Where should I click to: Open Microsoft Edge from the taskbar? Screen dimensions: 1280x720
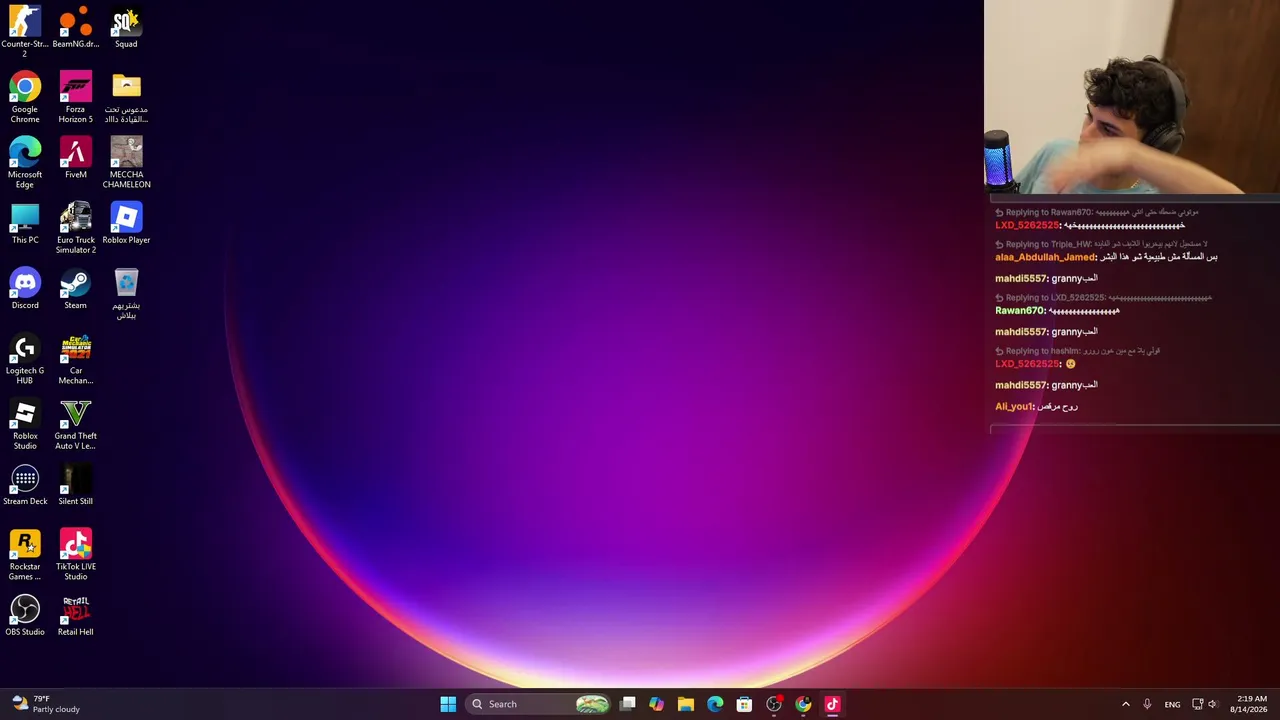pos(715,704)
